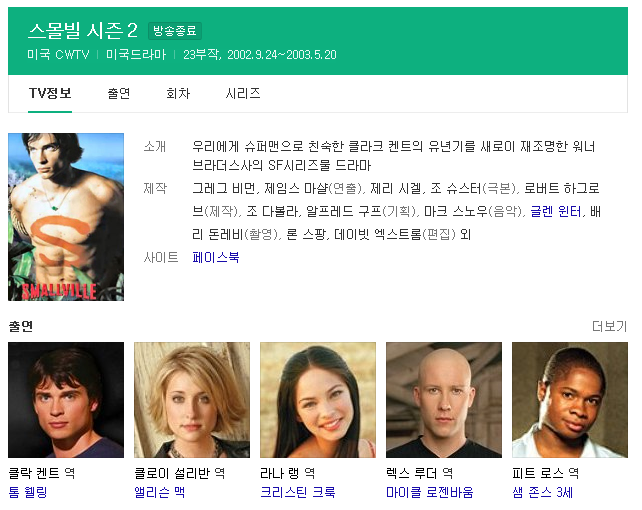The width and height of the screenshot is (642, 510).
Task: Open the 톰 웰링 actor link
Action: (x=28, y=492)
